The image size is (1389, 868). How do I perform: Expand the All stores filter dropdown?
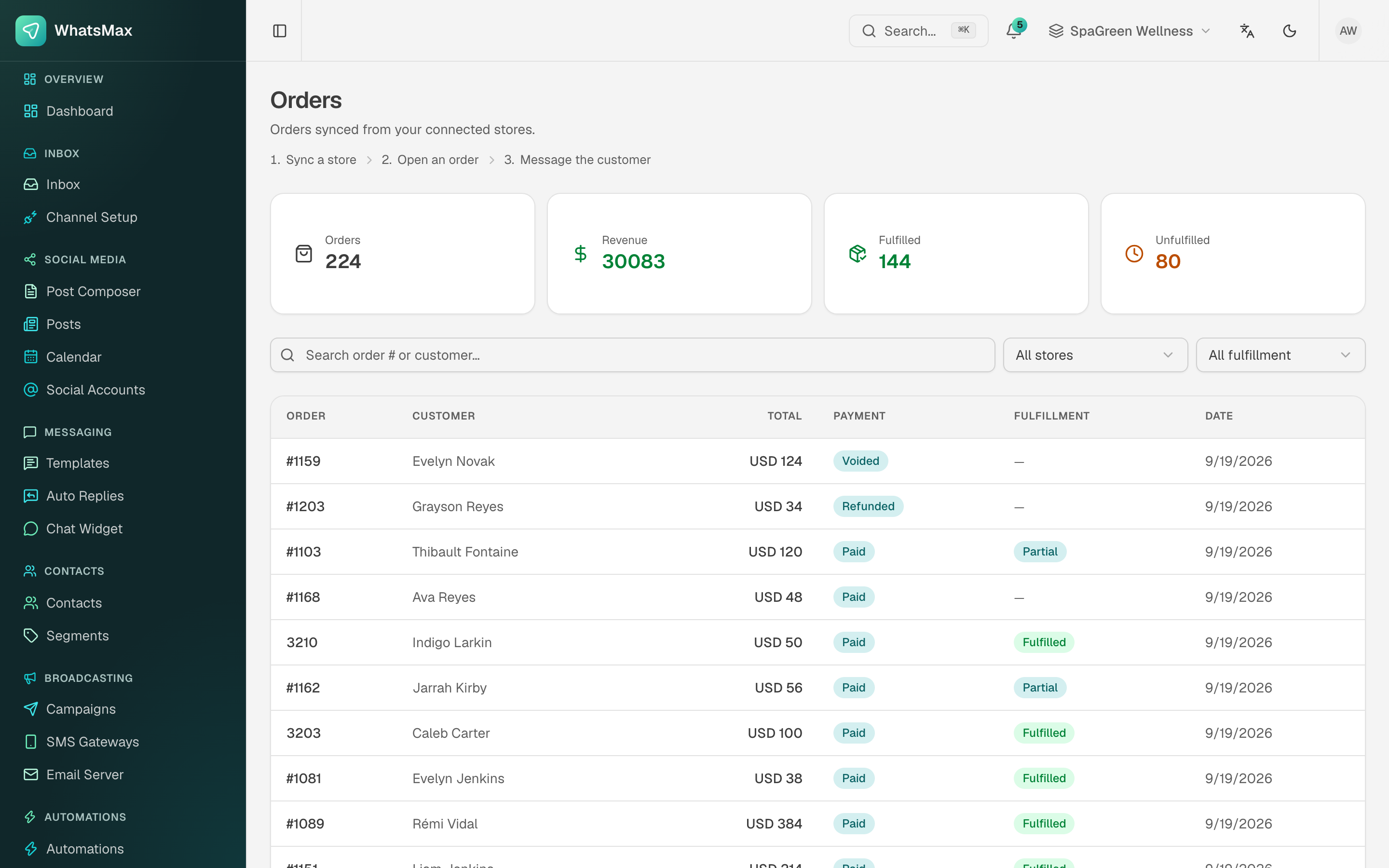(1095, 355)
